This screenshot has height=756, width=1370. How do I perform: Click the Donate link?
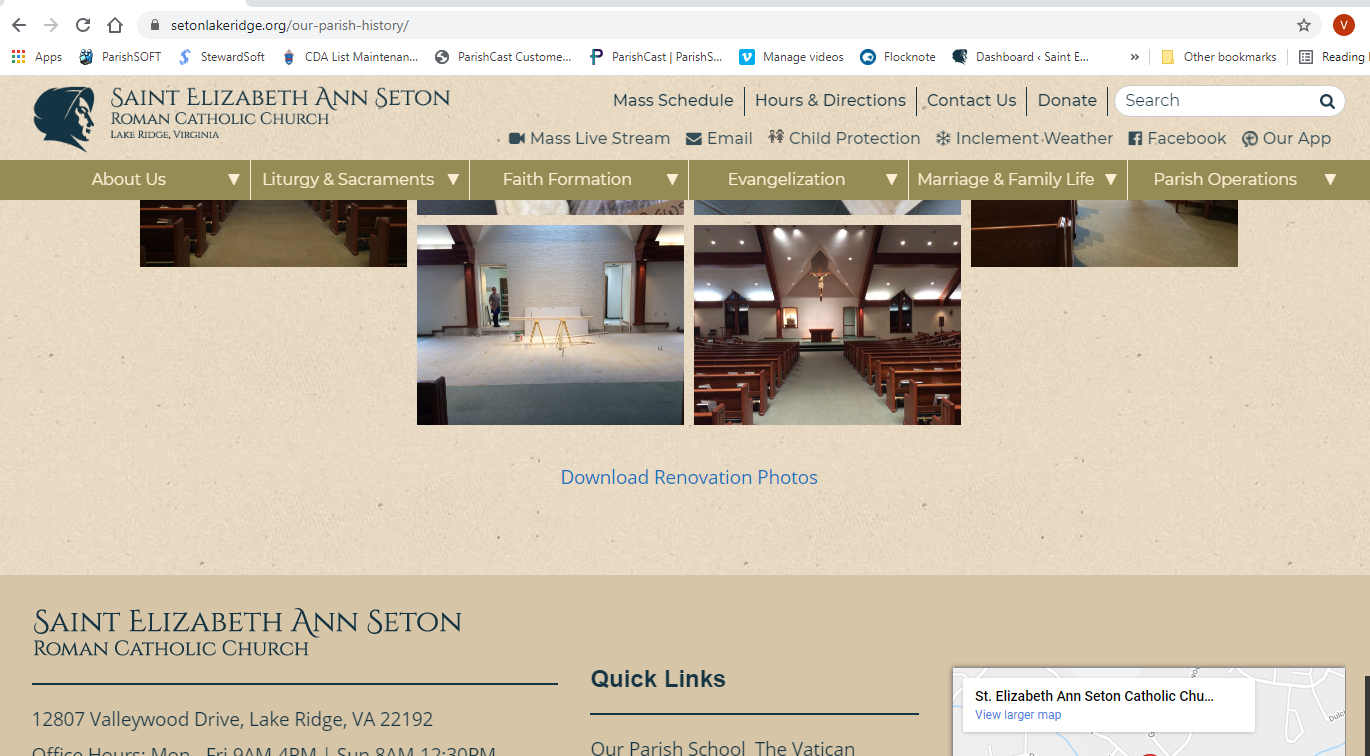coord(1066,100)
